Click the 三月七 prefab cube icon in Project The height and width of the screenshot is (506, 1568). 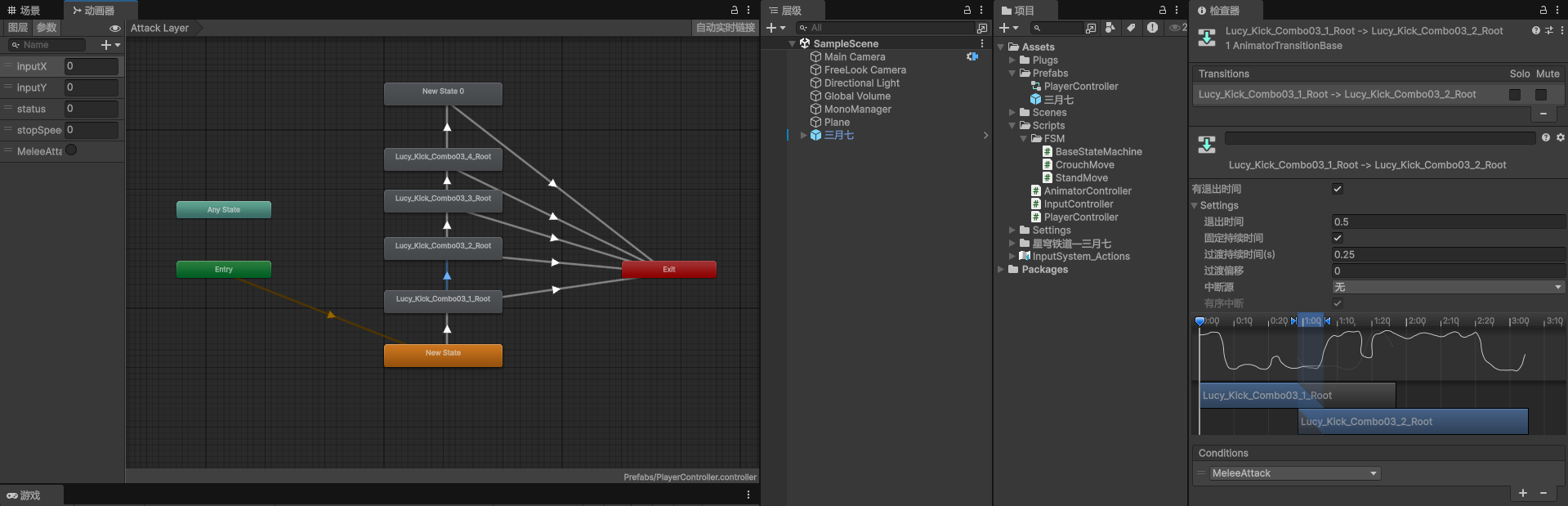click(x=1036, y=99)
